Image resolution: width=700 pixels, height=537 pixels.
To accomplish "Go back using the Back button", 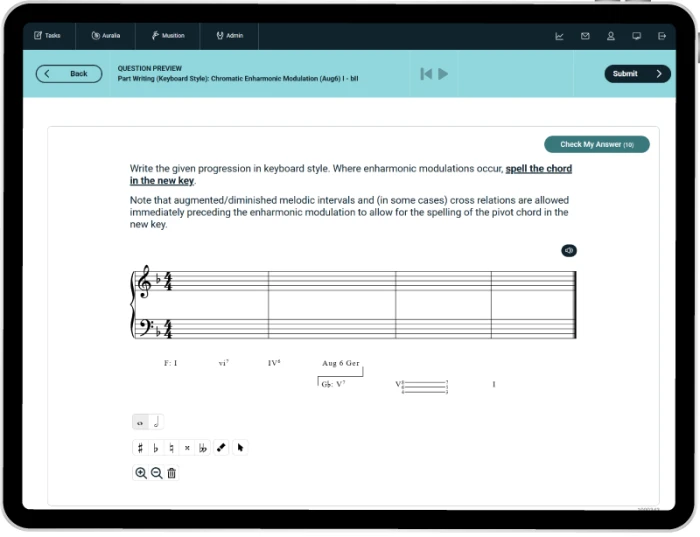I will (x=69, y=74).
